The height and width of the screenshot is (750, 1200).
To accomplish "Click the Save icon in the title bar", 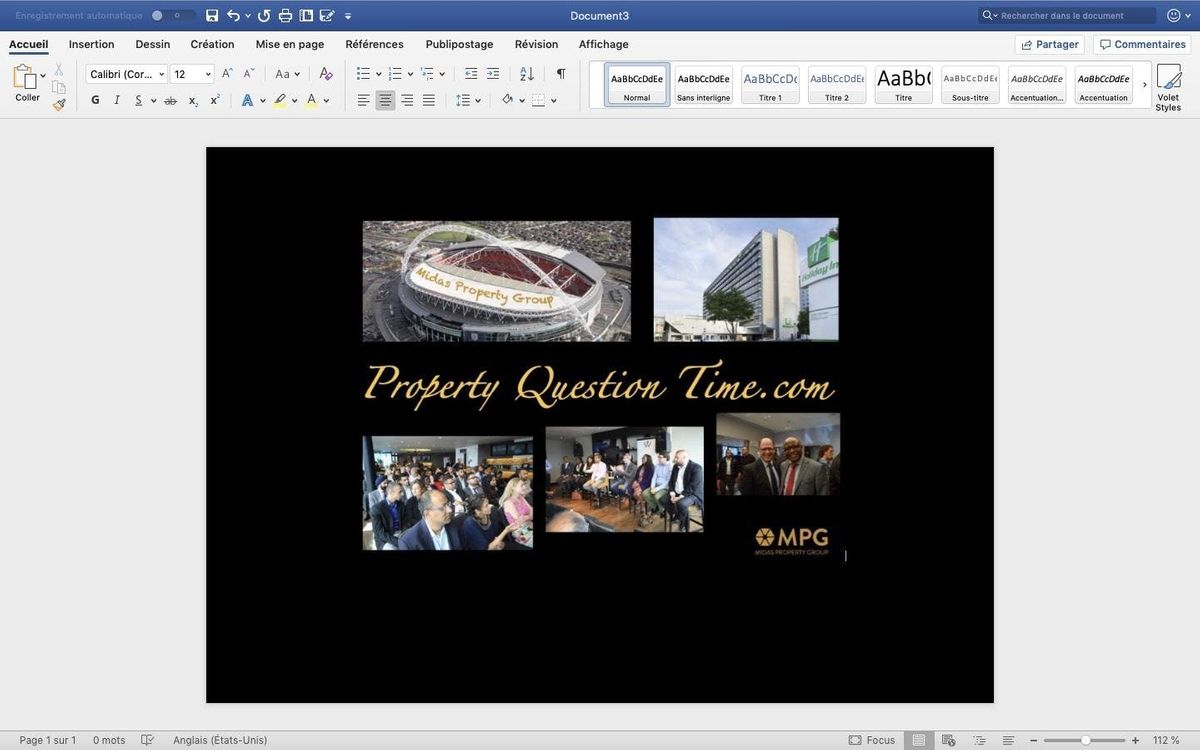I will click(x=212, y=16).
